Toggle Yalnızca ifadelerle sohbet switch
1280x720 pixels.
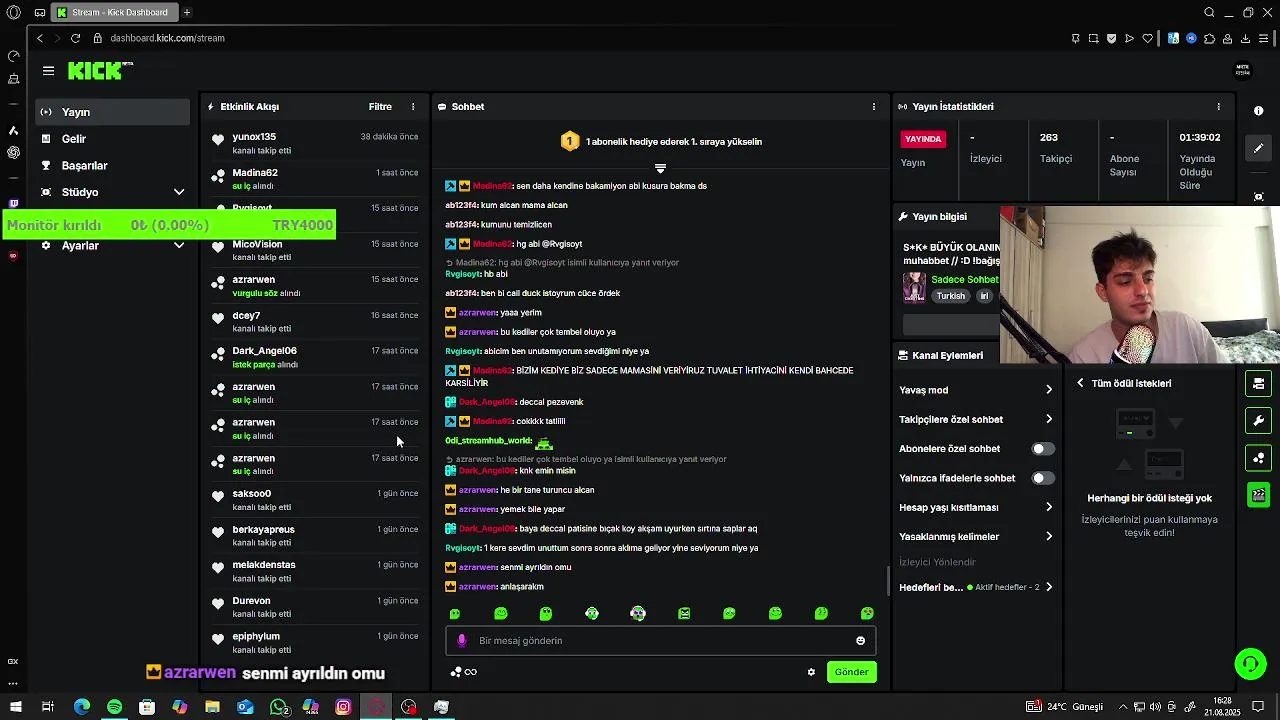1043,478
